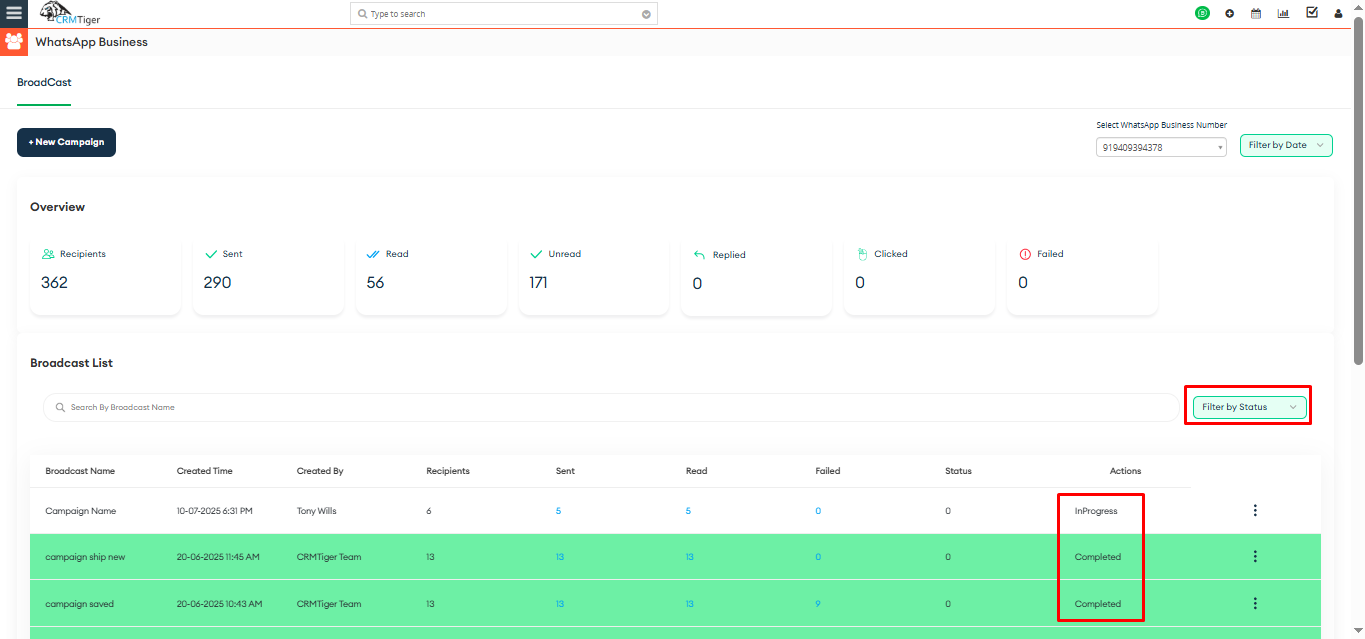Click the Broadcast Name column header

point(80,471)
